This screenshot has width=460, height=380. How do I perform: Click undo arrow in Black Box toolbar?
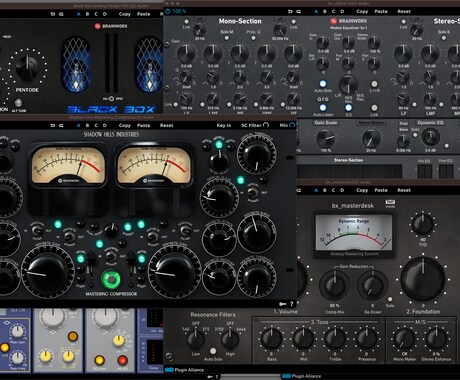tap(53, 14)
